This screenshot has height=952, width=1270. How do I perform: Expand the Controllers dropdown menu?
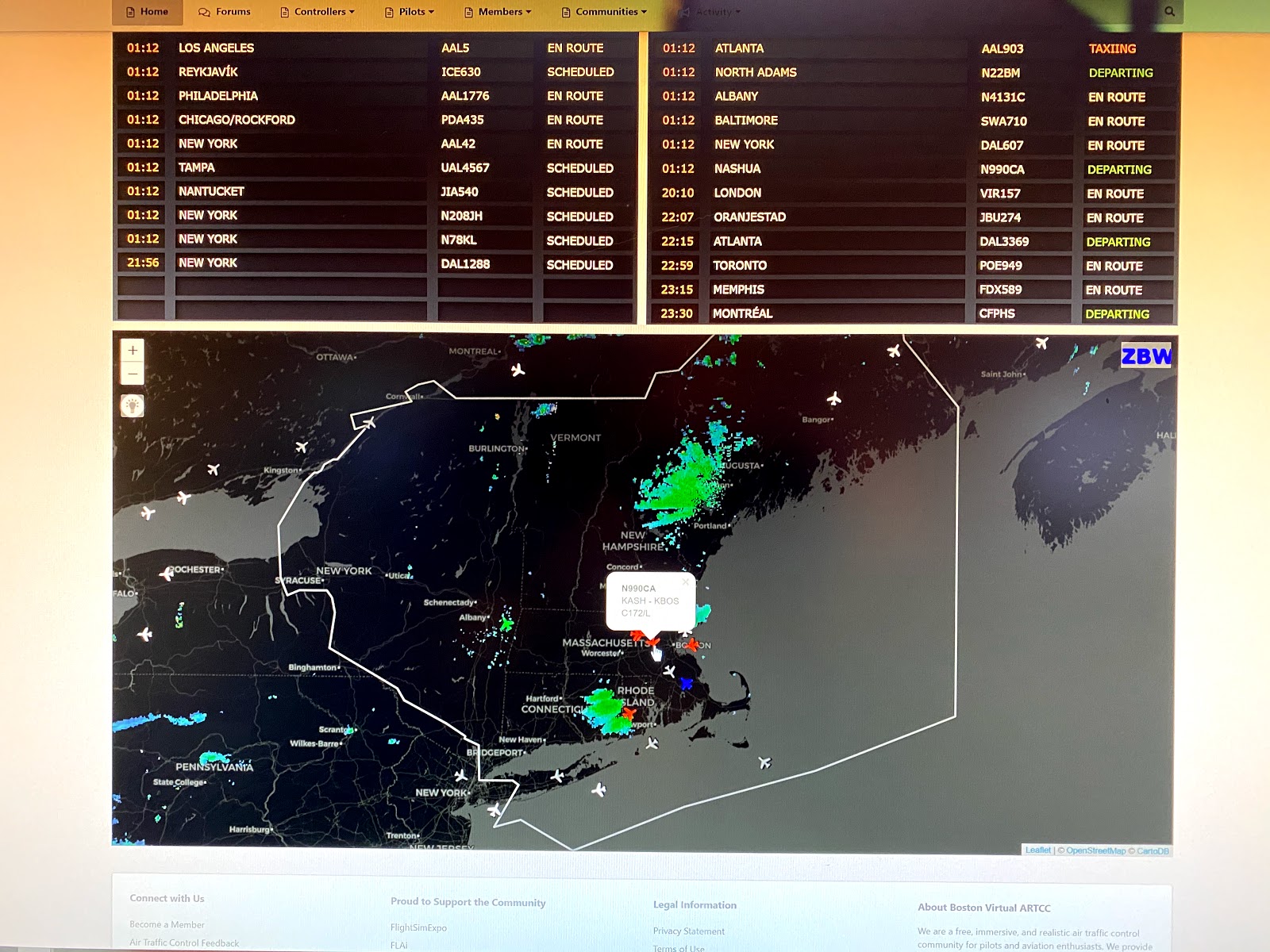317,12
